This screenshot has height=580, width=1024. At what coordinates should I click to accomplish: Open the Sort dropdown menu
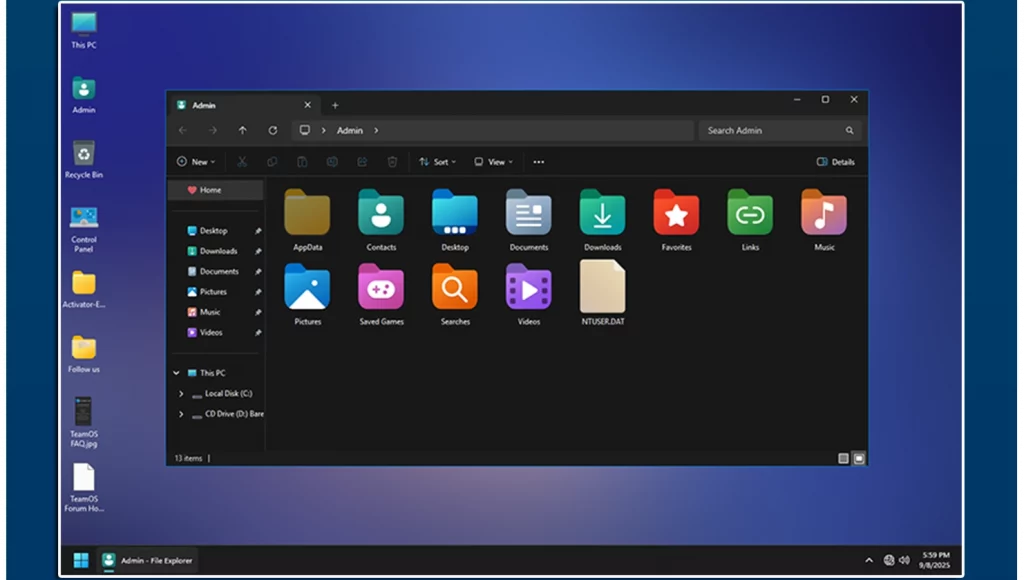(437, 162)
